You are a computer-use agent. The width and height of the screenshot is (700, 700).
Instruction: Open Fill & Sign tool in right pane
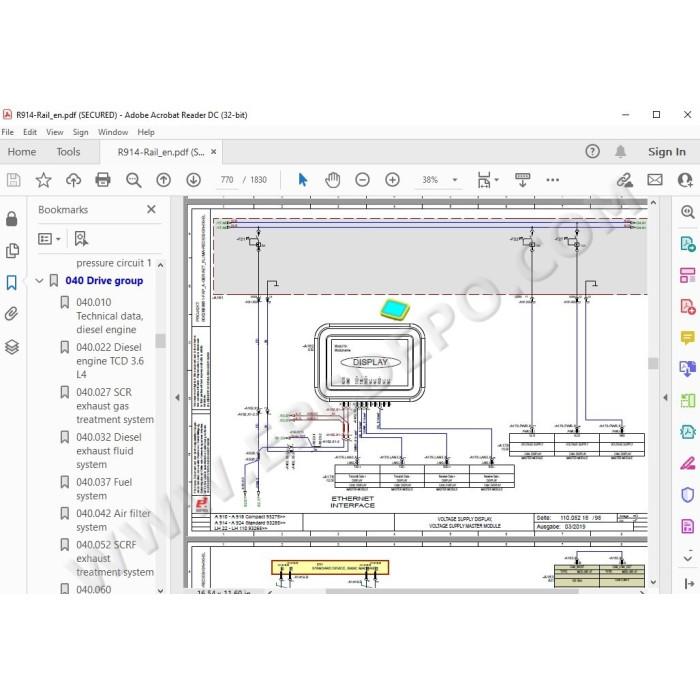click(x=688, y=463)
